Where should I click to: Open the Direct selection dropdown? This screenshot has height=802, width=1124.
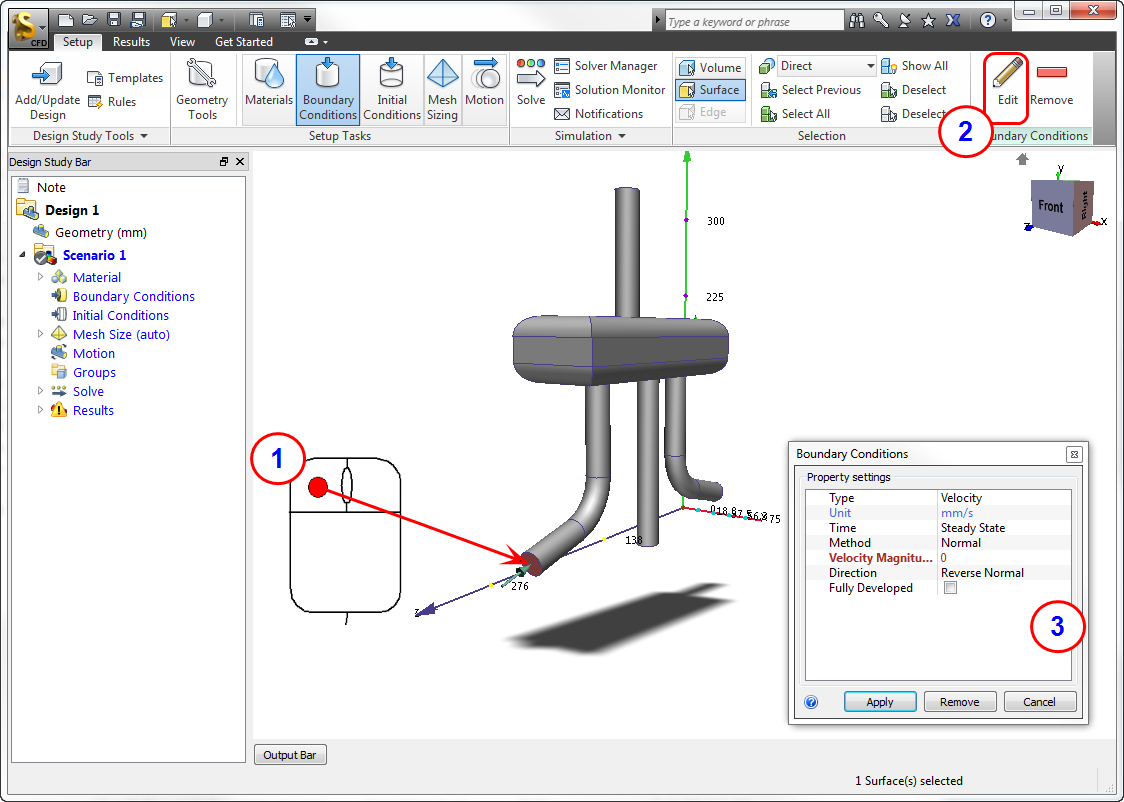tap(827, 66)
